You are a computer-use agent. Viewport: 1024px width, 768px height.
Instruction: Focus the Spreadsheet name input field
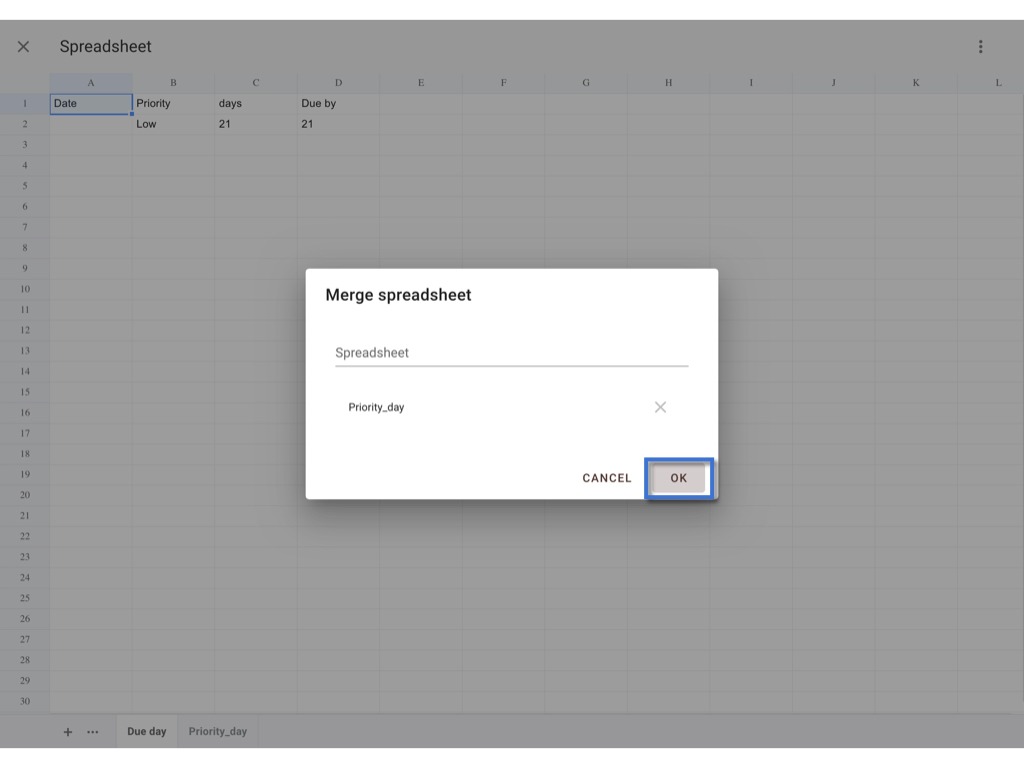511,353
